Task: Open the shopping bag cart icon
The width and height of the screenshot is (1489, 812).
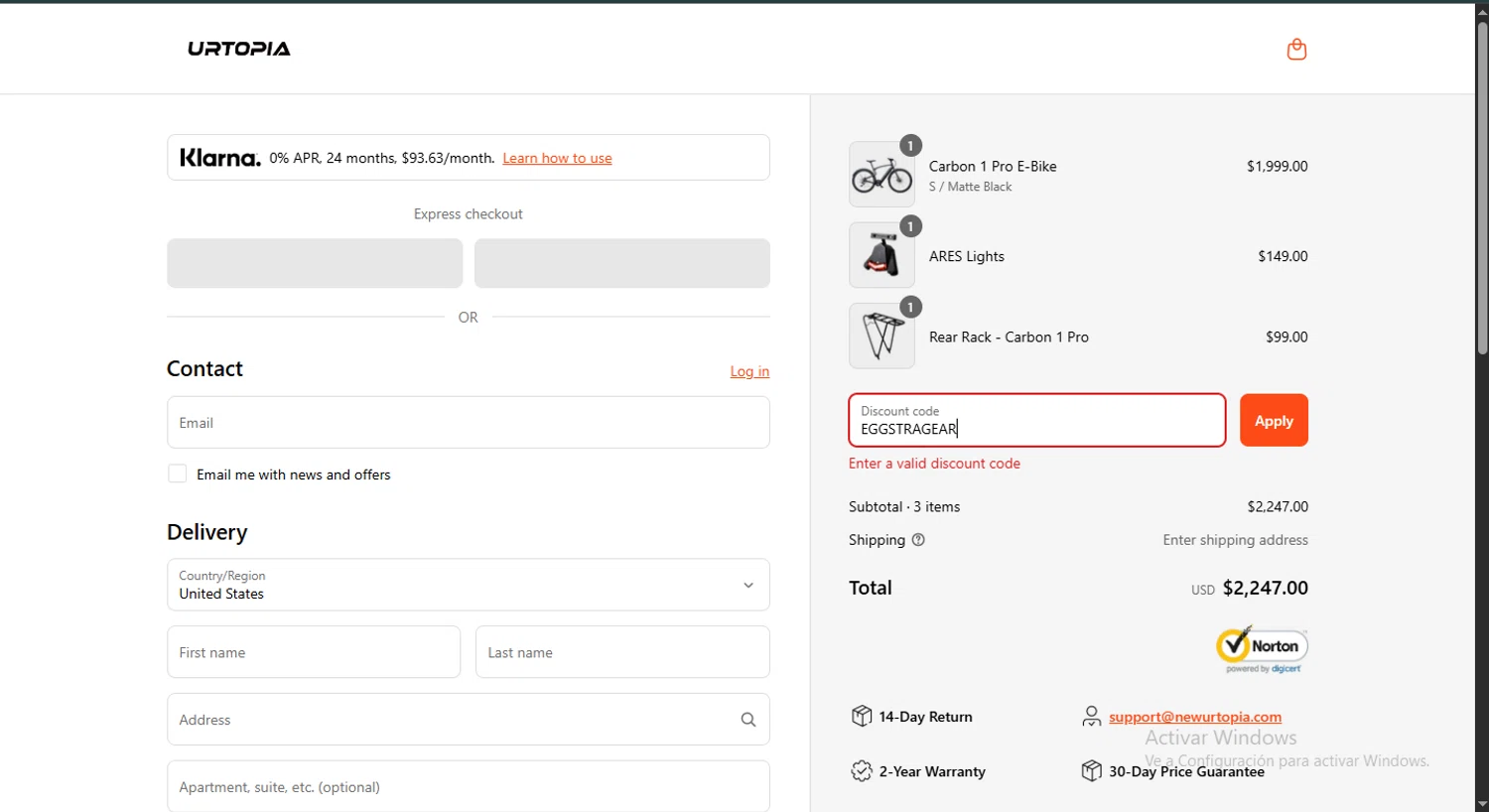Action: point(1296,49)
